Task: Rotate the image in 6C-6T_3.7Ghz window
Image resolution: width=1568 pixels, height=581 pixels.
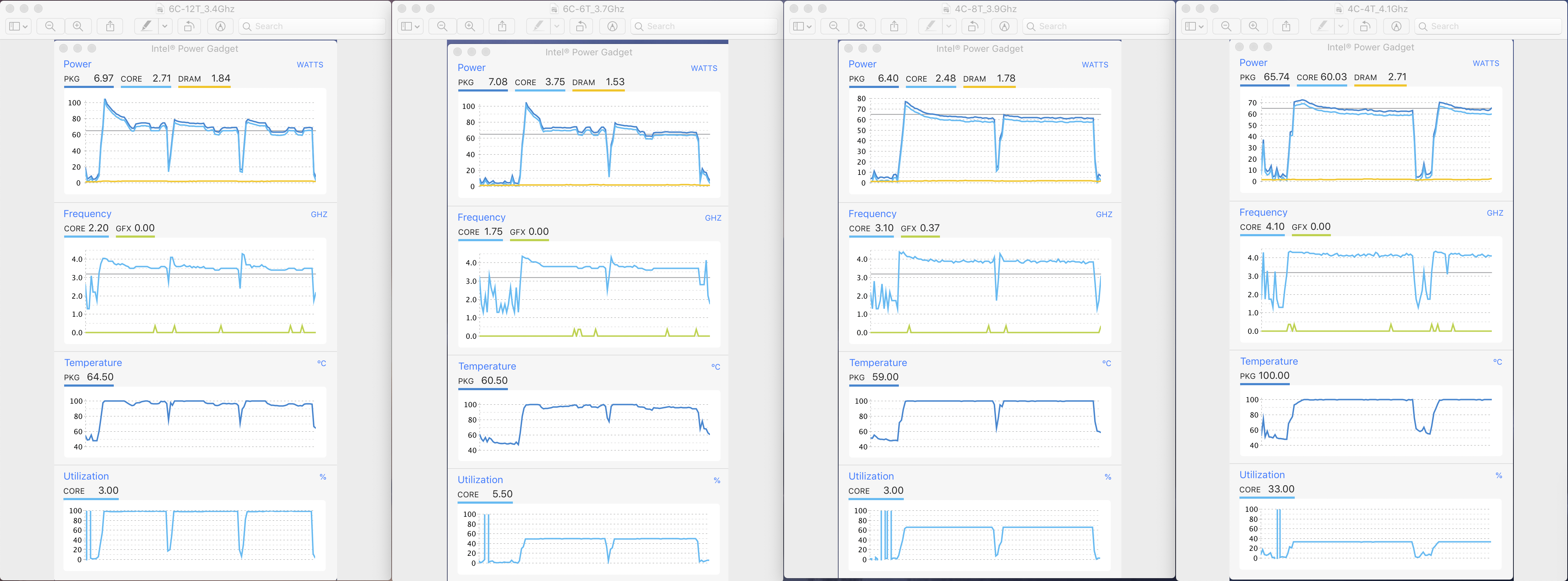Action: point(581,26)
